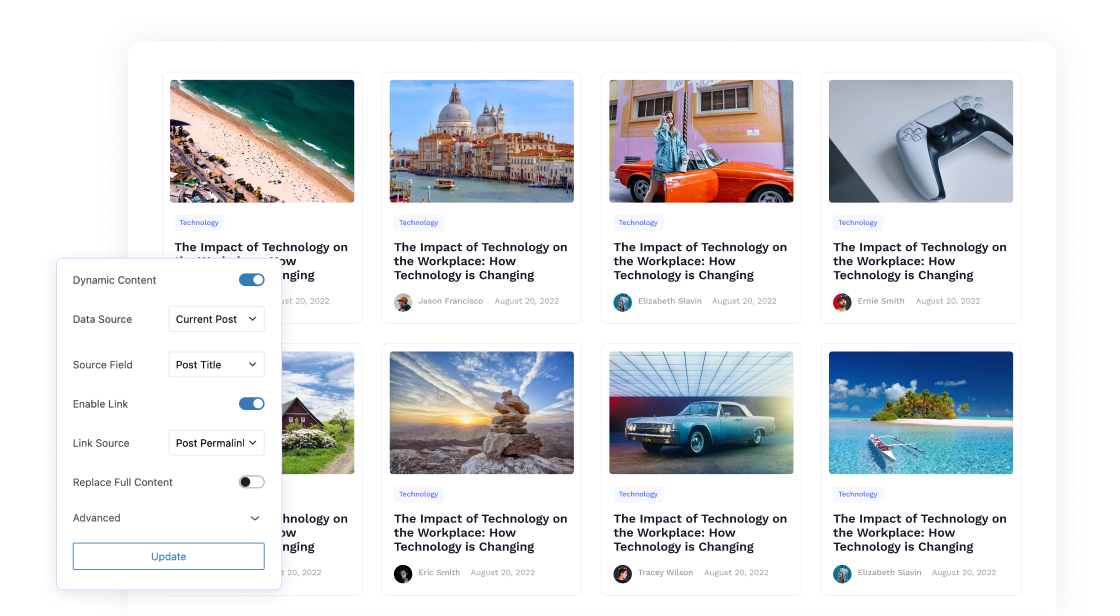Open the stacked stones sunset thumbnail
Viewport: 1120px width, 616px height.
pos(481,412)
